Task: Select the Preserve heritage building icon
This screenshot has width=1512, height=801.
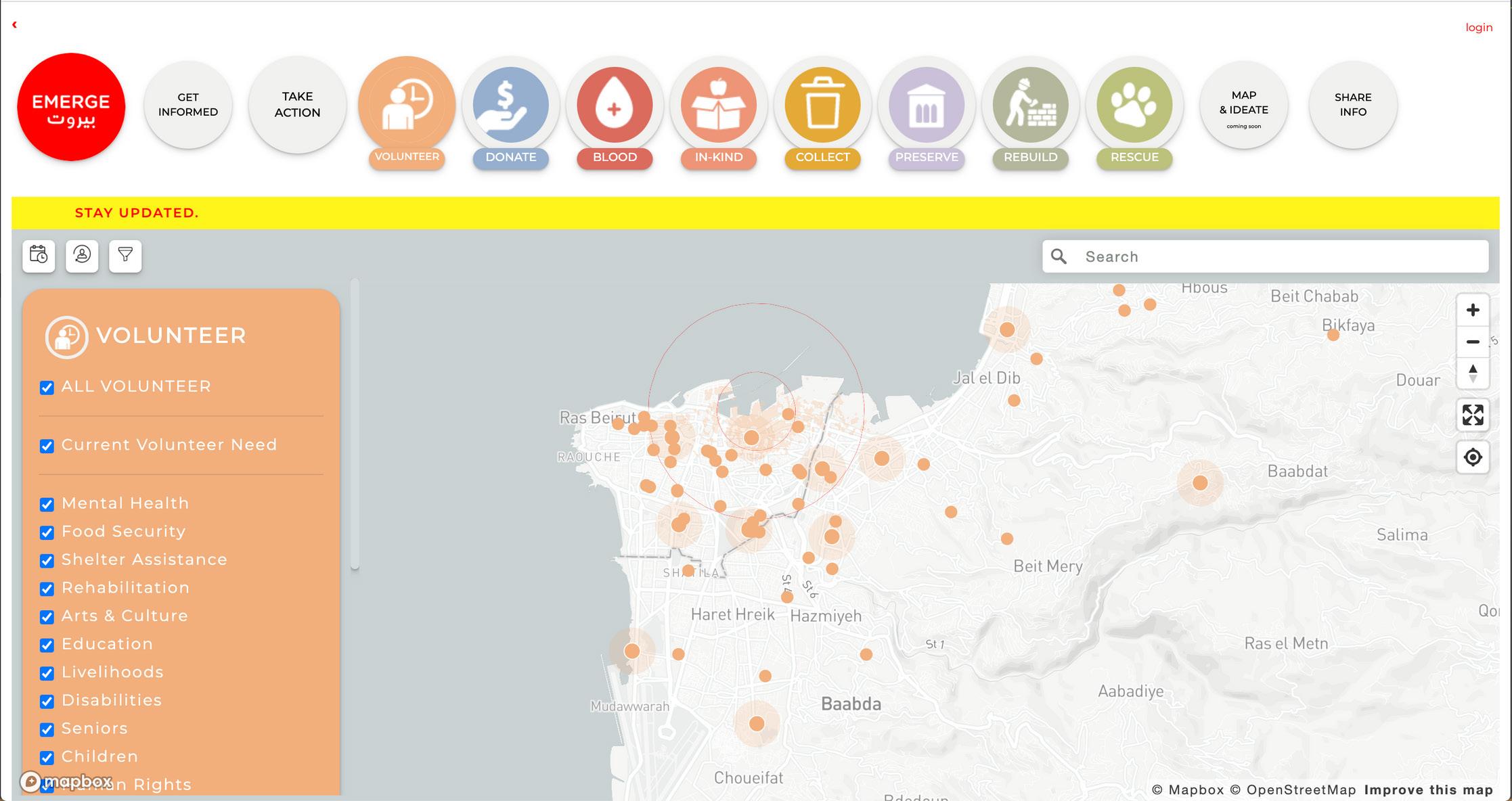Action: tap(926, 106)
